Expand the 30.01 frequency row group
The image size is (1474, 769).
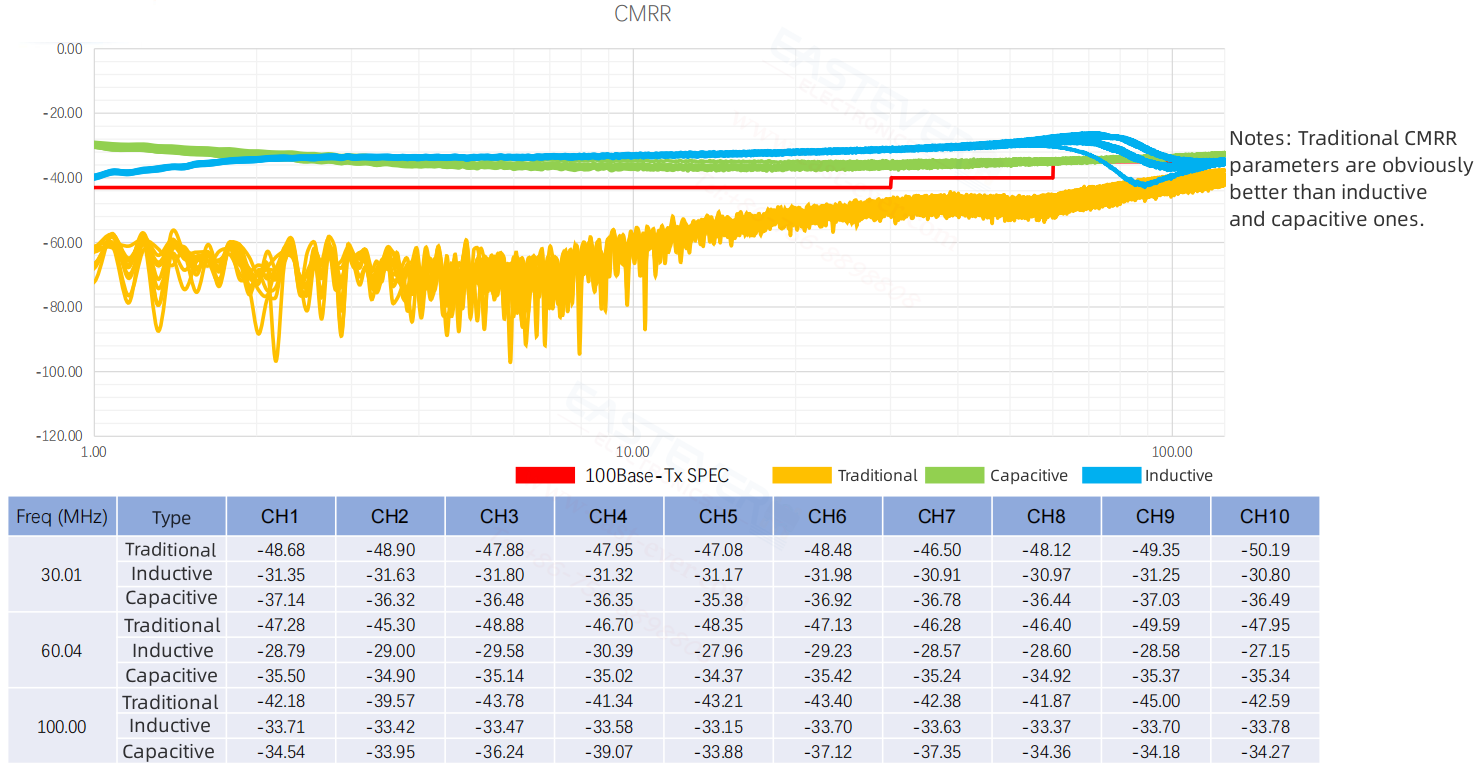[x=61, y=574]
